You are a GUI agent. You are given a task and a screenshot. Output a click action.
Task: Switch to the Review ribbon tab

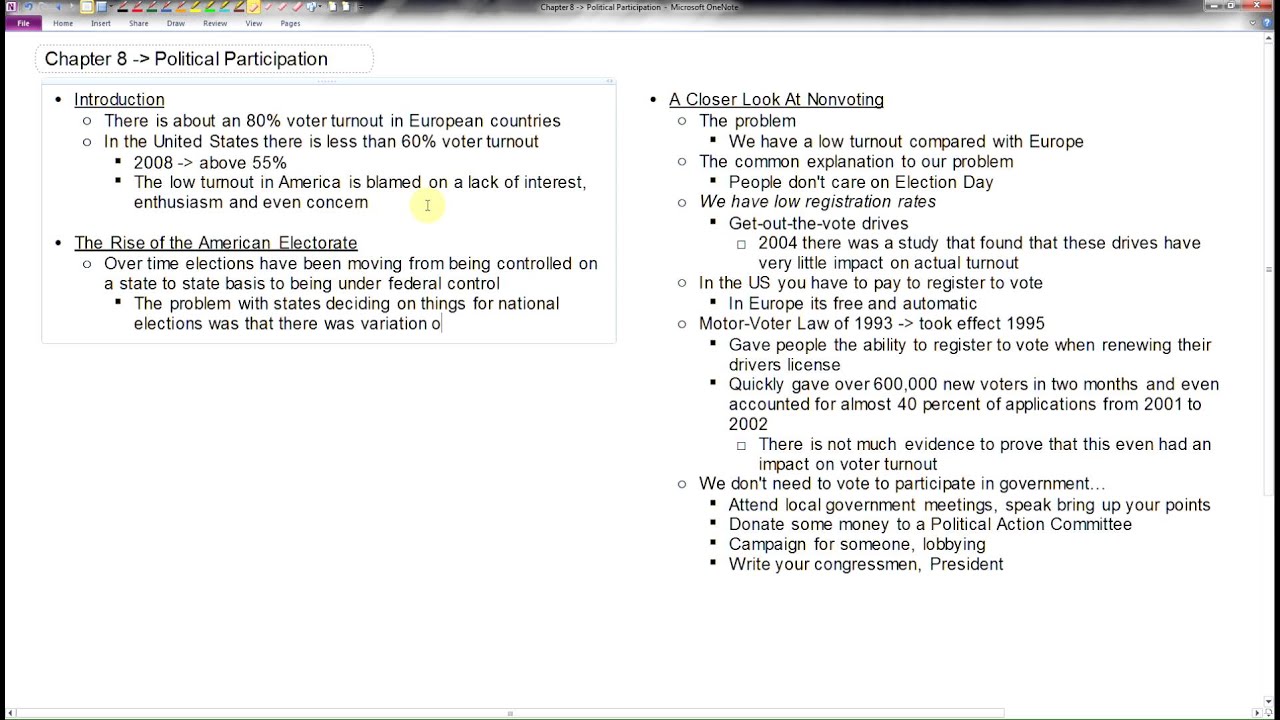tap(215, 23)
